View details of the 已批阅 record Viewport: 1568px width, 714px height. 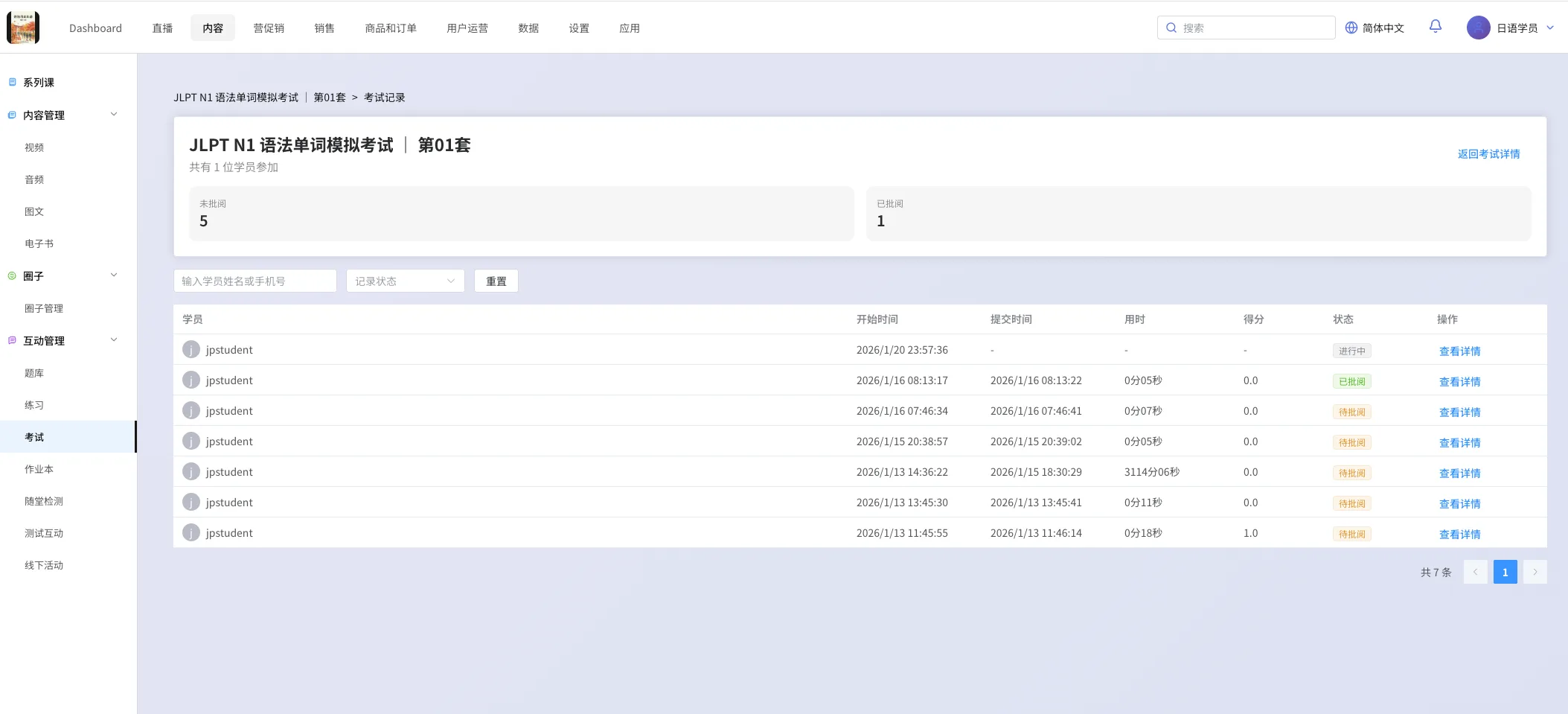[1459, 381]
